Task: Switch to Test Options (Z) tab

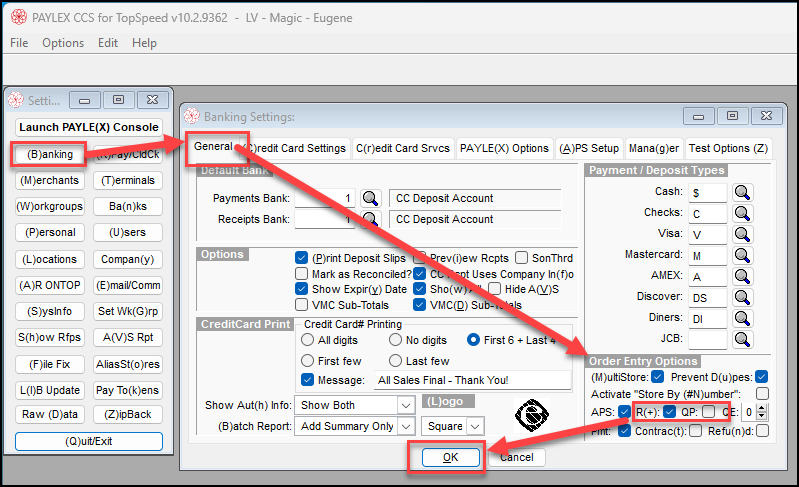Action: pyautogui.click(x=728, y=148)
